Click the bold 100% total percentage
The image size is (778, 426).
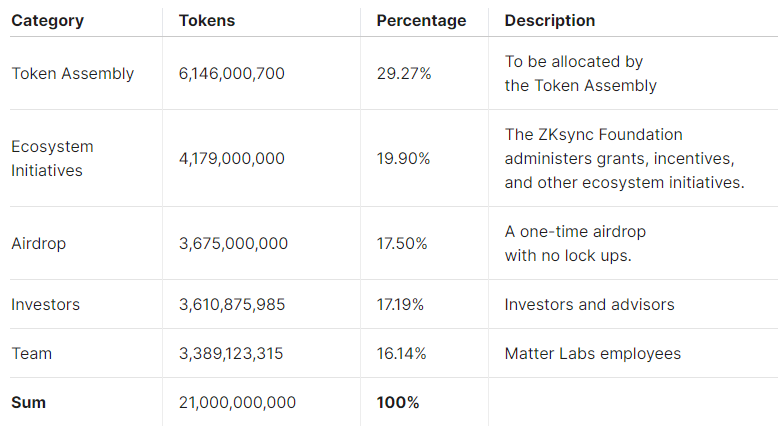[x=398, y=402]
